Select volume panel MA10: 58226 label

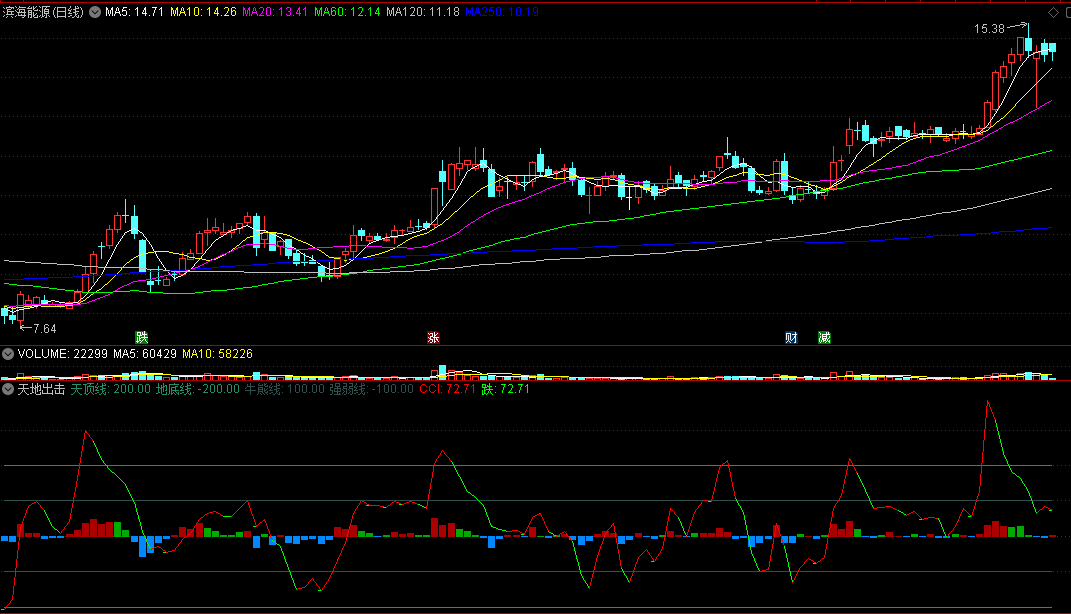[x=217, y=354]
